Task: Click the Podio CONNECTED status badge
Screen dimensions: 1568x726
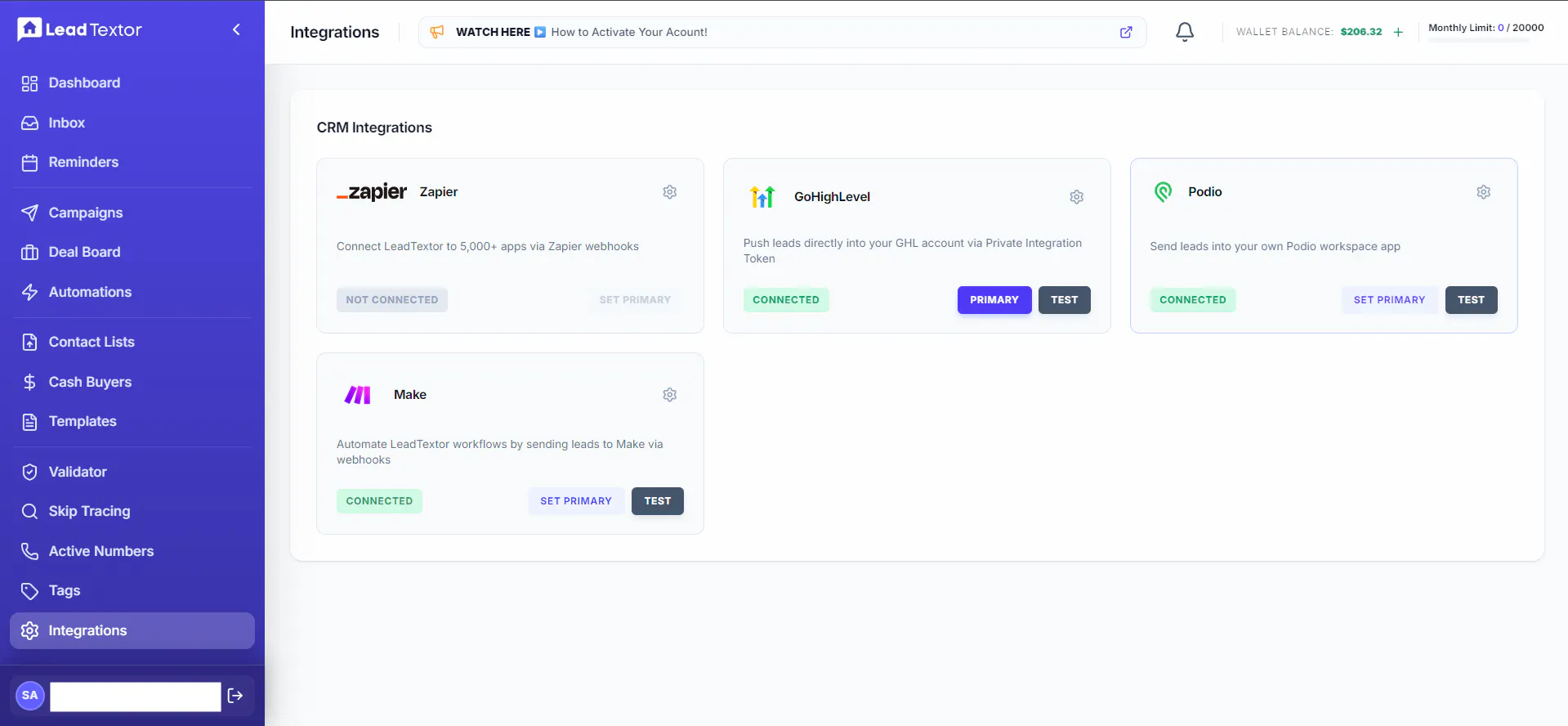Action: [x=1193, y=300]
